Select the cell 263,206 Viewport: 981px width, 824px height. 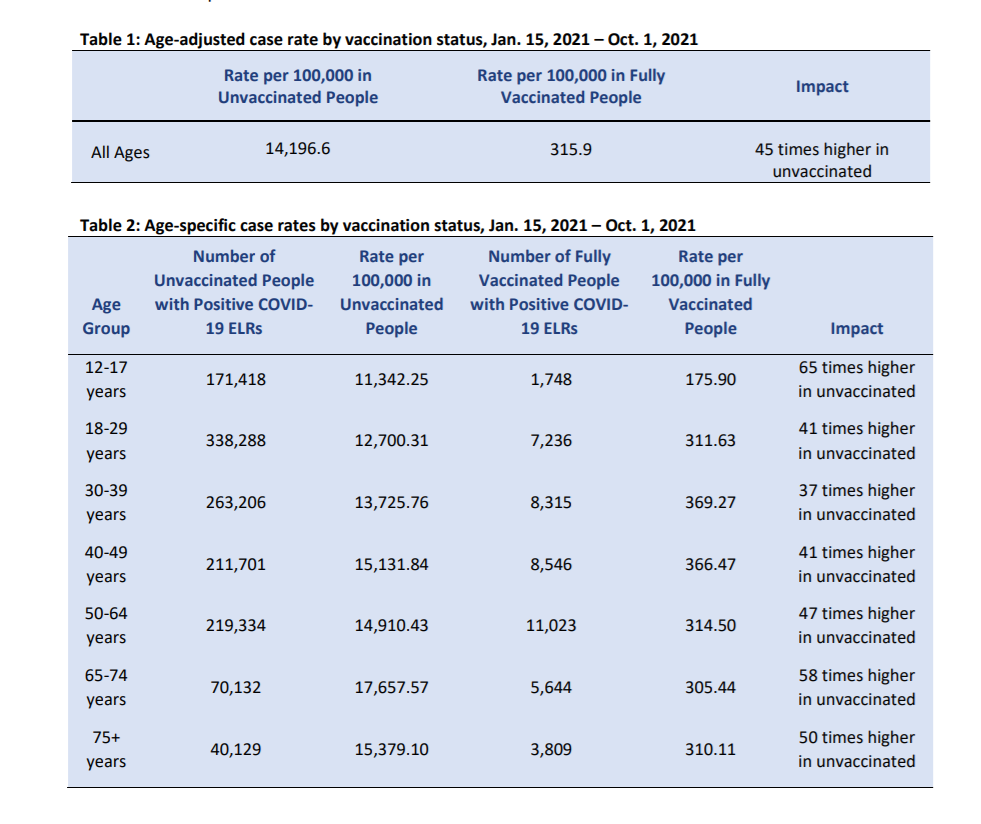236,503
